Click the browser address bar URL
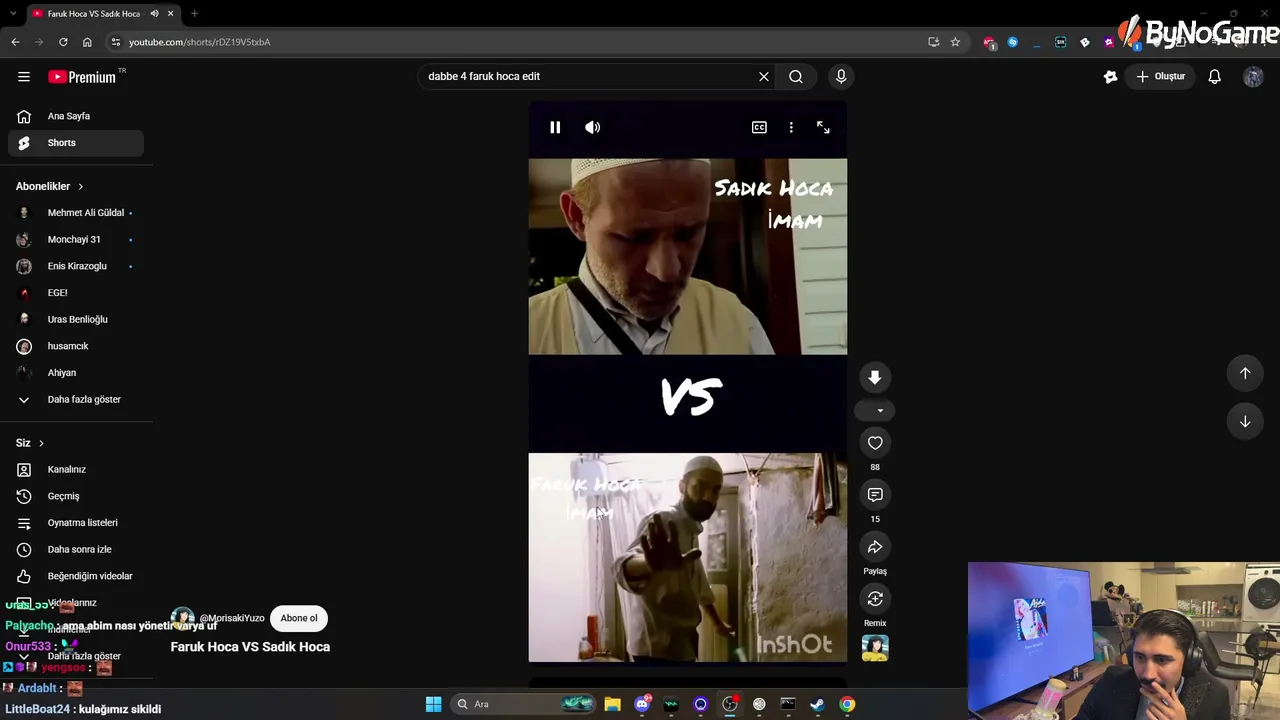This screenshot has width=1280, height=720. click(x=200, y=42)
